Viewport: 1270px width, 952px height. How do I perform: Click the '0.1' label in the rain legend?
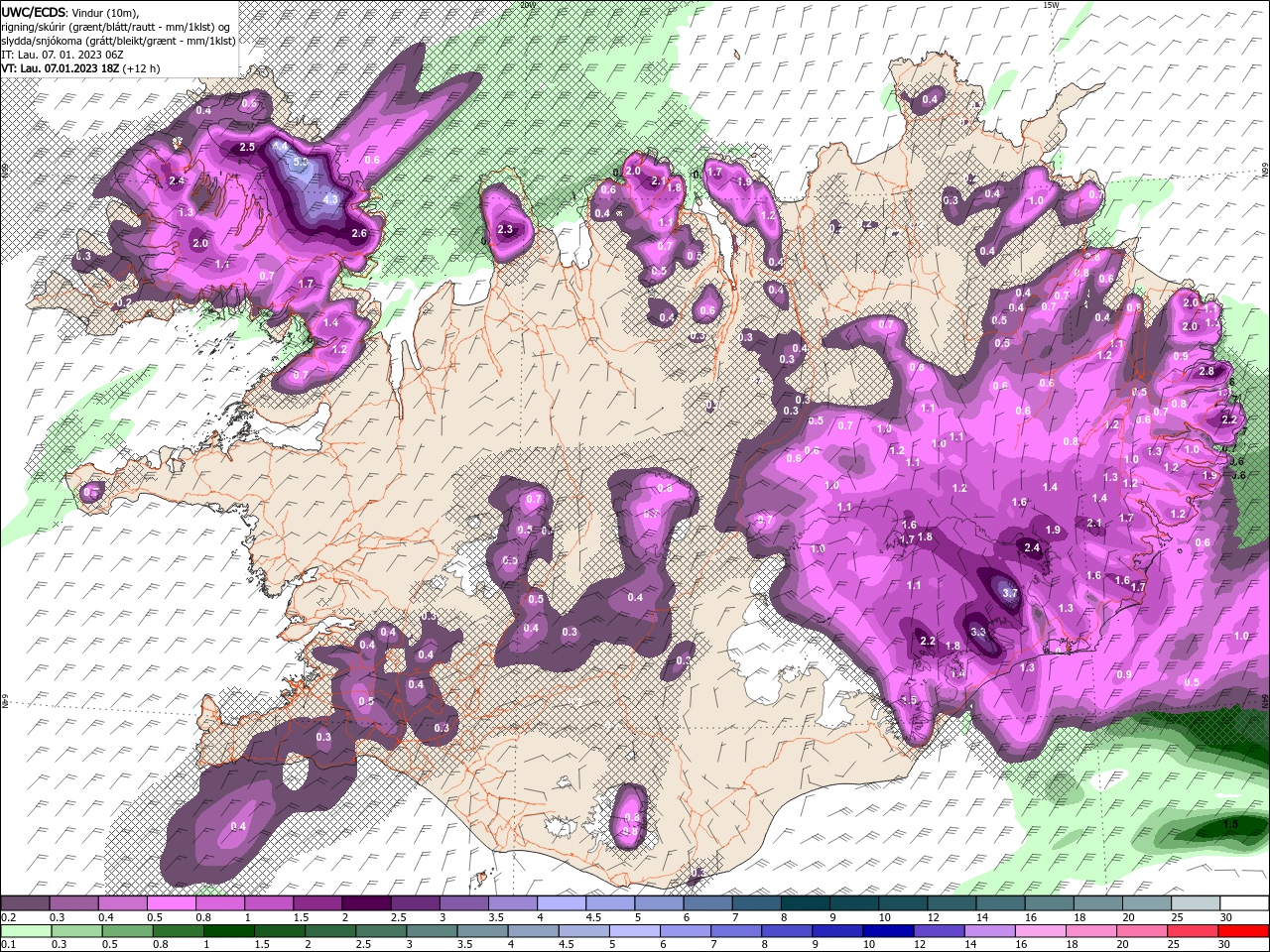coord(8,945)
